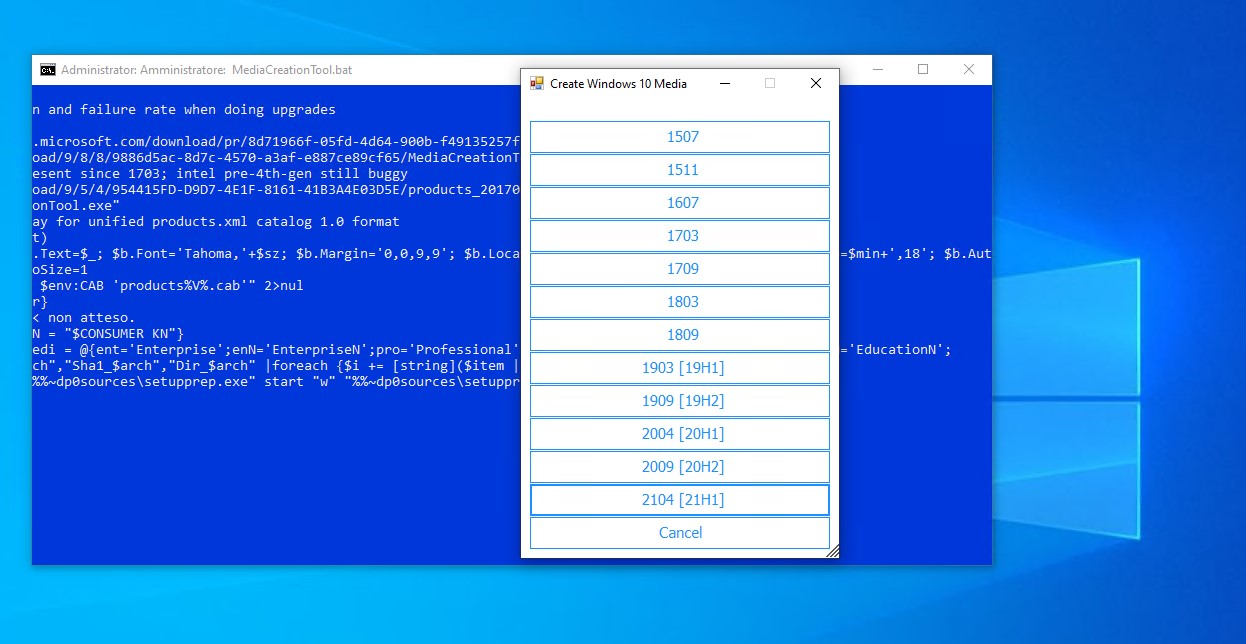
Task: Minimize the MediaCreationTool.bat console window
Action: click(x=877, y=70)
